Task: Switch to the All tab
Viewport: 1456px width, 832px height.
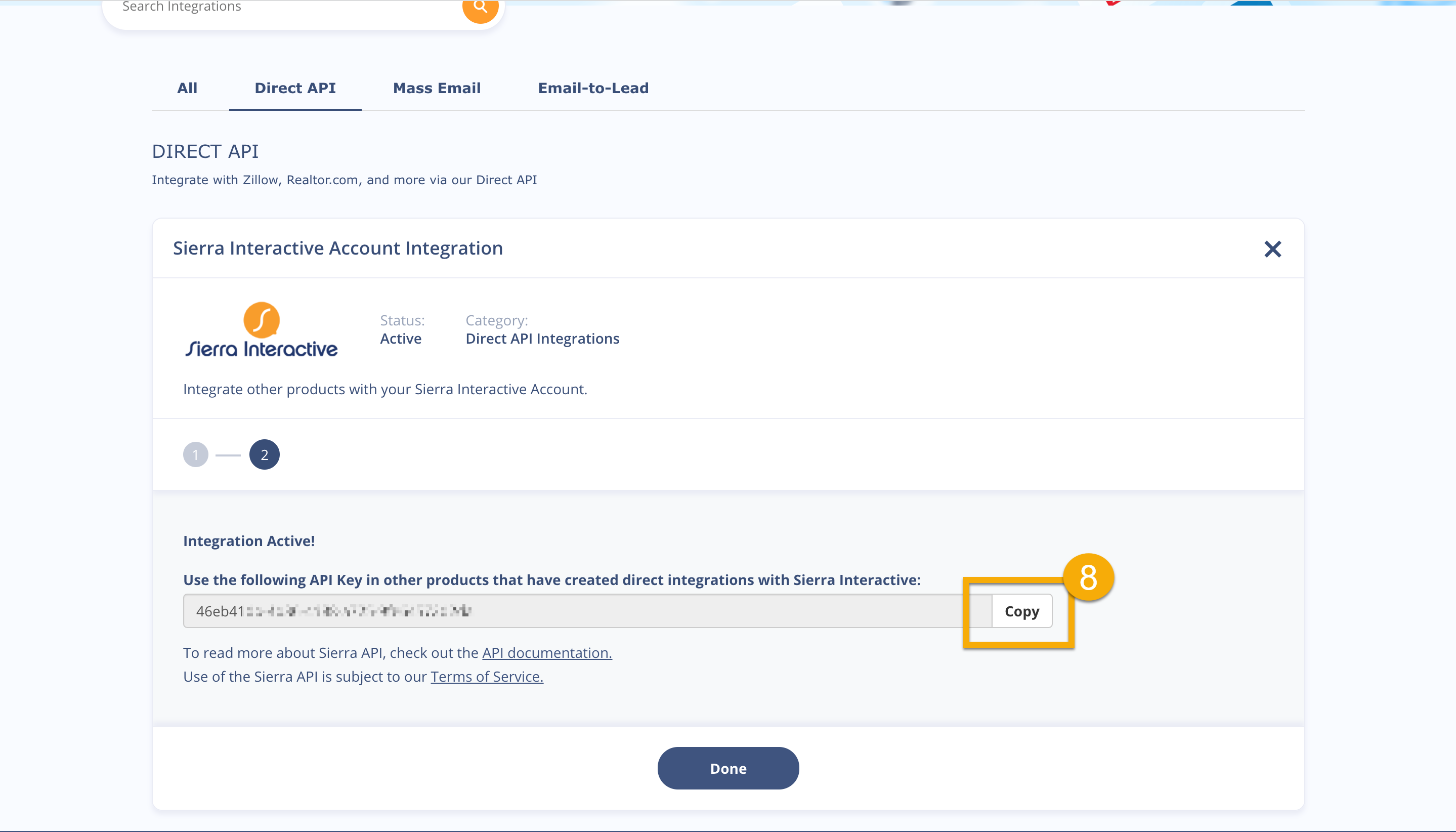Action: pyautogui.click(x=187, y=88)
